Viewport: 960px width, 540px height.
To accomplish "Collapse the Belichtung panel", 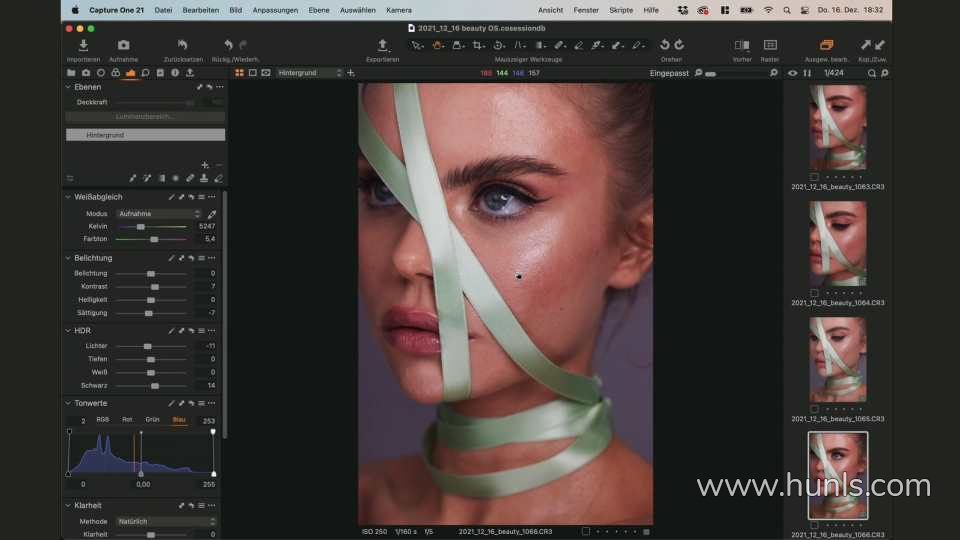I will click(x=67, y=258).
